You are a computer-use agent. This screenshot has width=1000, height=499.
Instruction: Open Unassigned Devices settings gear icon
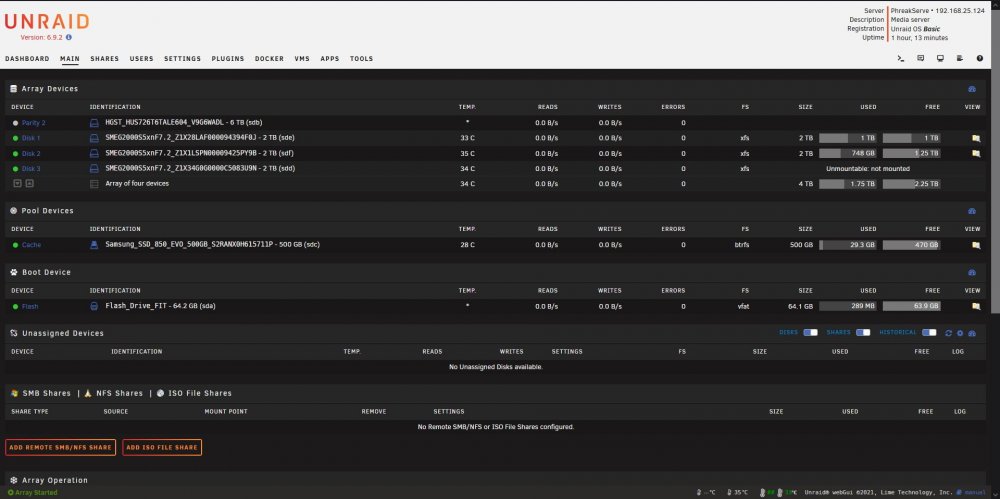tap(960, 333)
